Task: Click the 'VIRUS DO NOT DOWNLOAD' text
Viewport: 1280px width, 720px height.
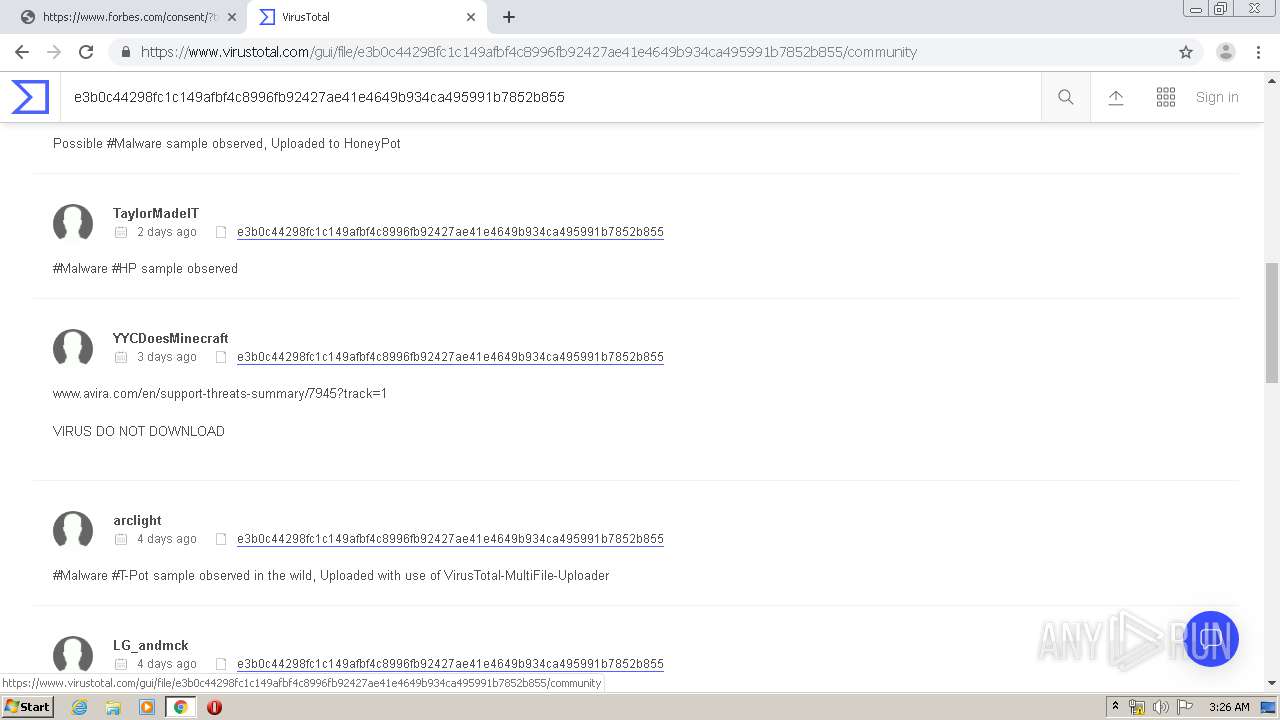Action: (139, 431)
